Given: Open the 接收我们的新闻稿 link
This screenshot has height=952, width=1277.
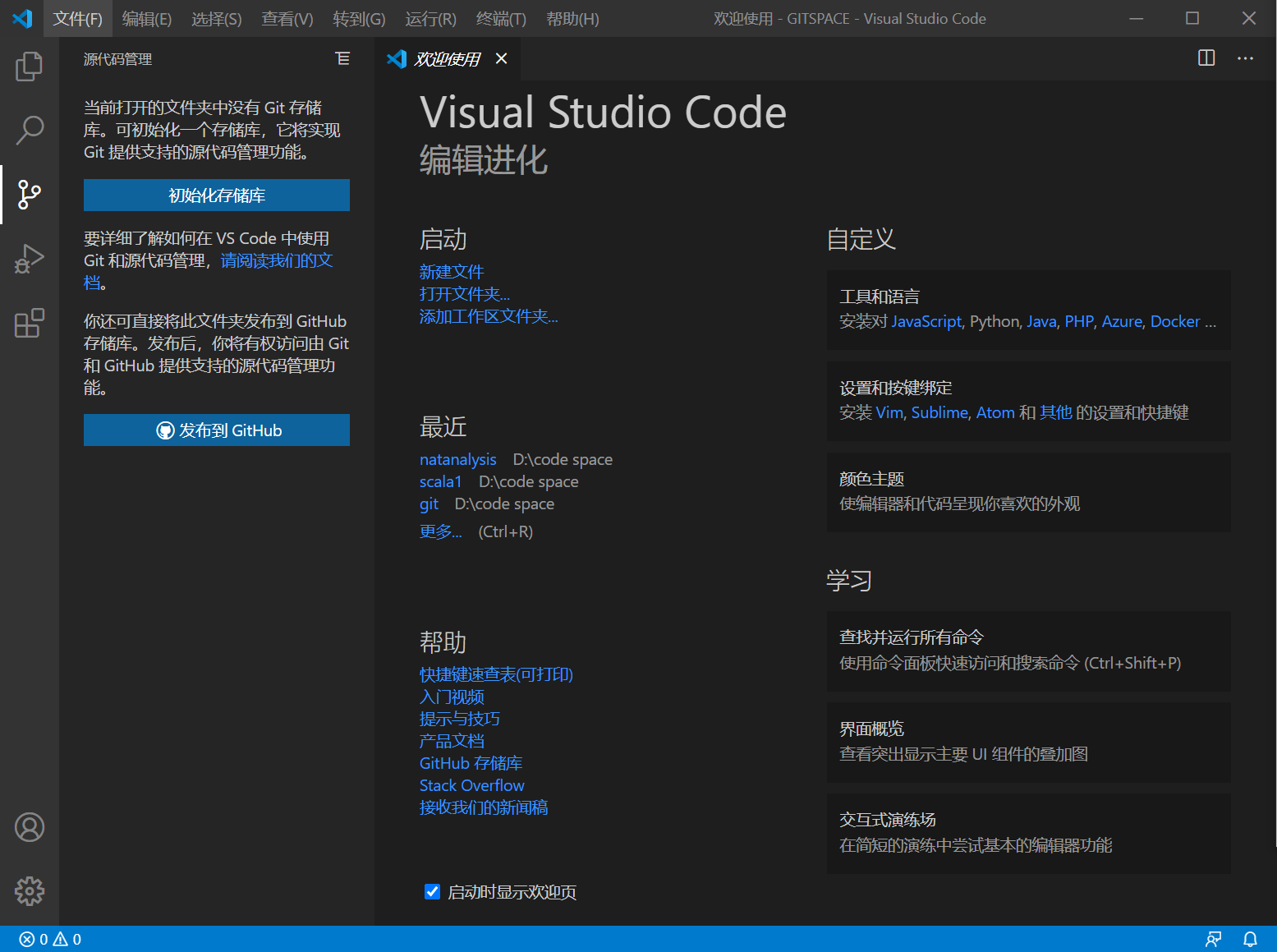Looking at the screenshot, I should pos(484,807).
